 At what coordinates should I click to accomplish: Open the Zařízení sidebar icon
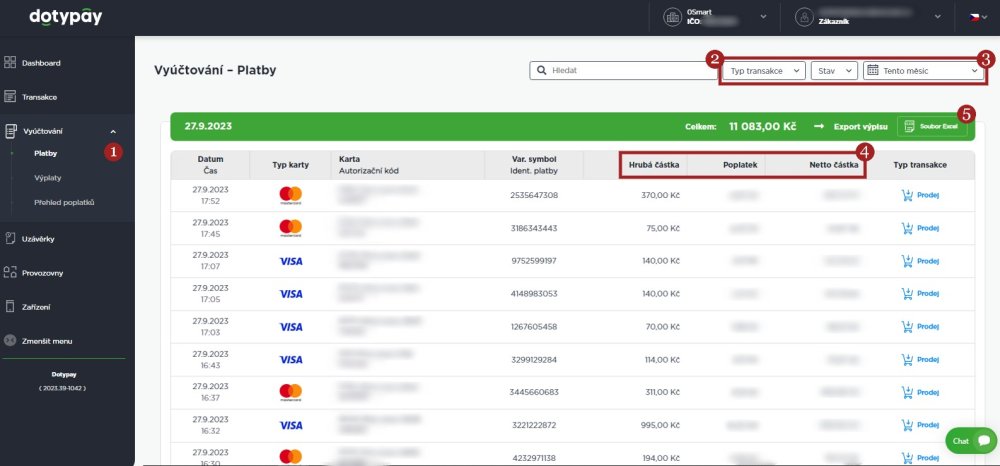pyautogui.click(x=10, y=307)
